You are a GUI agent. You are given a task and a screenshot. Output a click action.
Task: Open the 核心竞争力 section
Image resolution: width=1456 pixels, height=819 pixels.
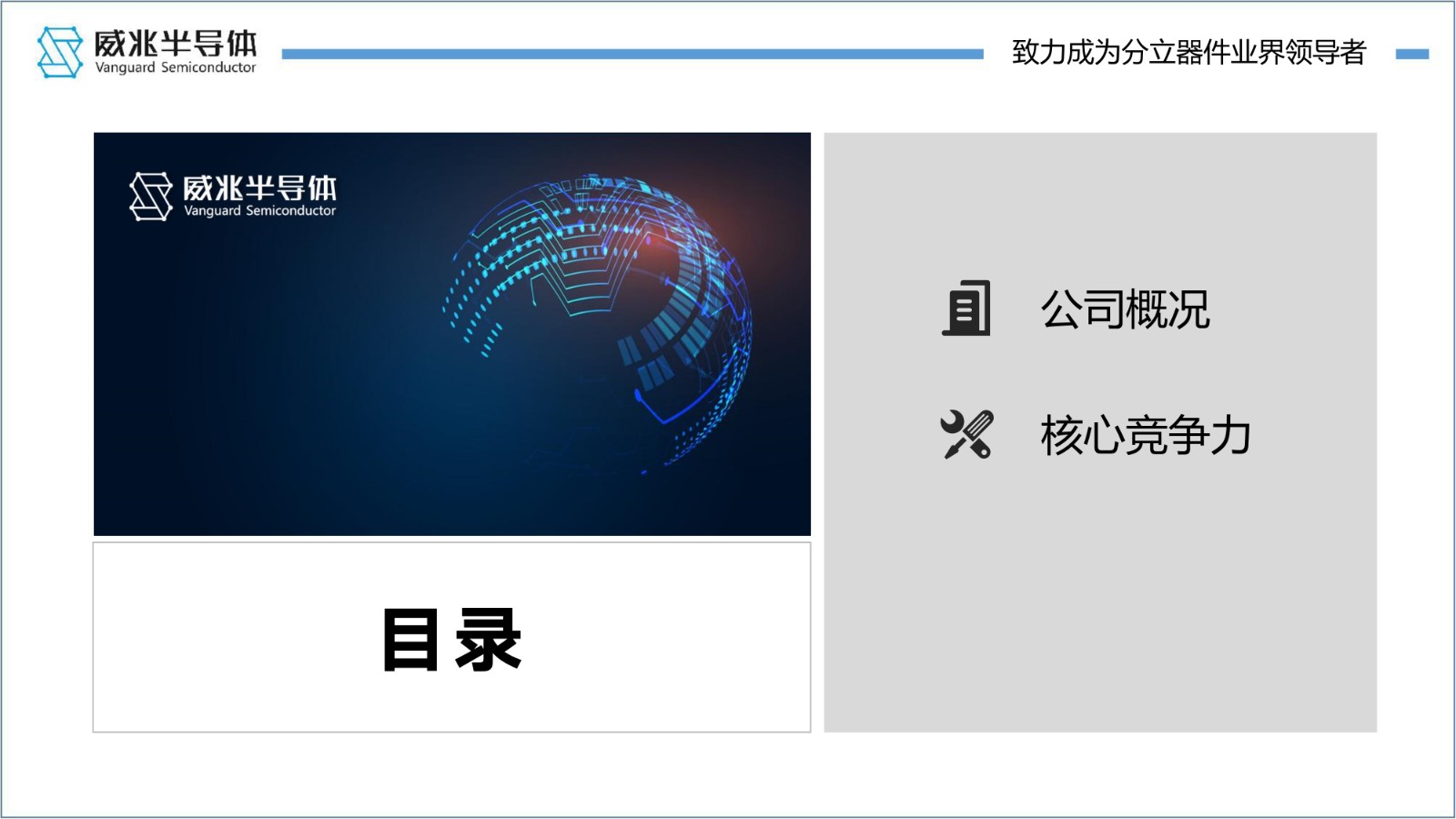point(1145,435)
